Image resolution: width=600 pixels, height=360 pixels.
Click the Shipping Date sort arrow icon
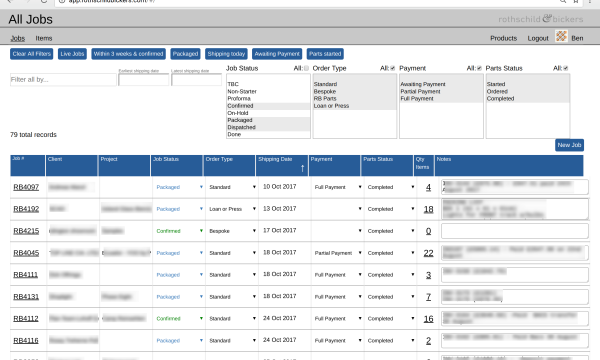click(302, 168)
